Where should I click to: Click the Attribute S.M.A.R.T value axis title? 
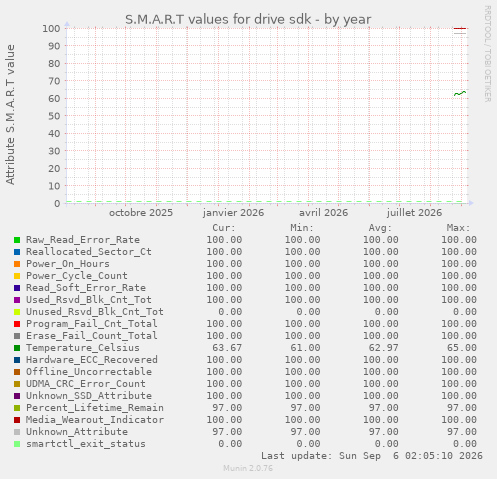[10, 115]
